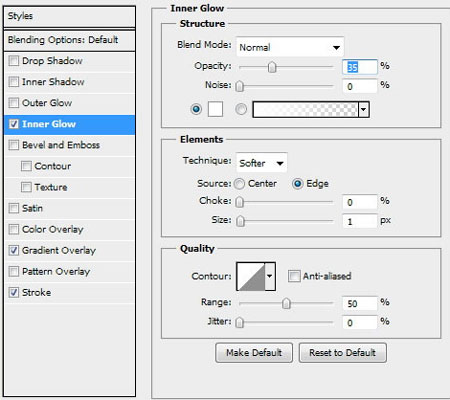Uncheck the Inner Glow checkbox
Viewport: 450px width, 400px height.
[14, 124]
